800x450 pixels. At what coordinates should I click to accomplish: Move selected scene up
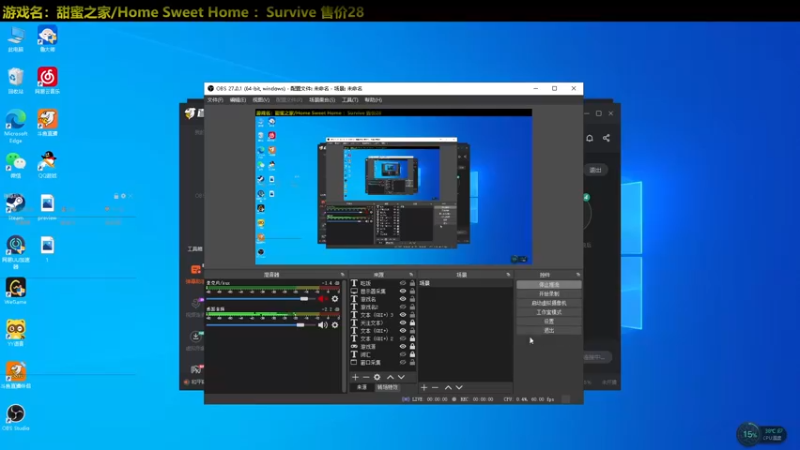click(448, 388)
